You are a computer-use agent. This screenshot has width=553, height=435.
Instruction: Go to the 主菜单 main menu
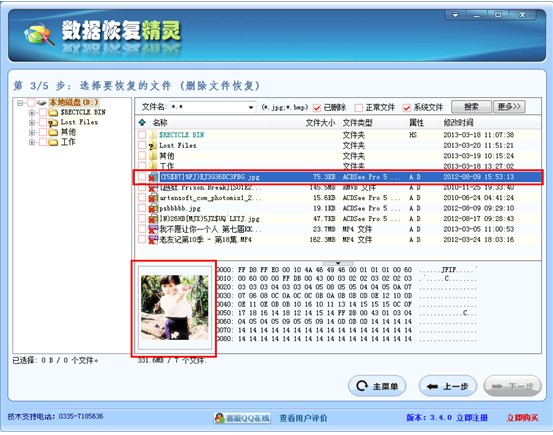[x=377, y=386]
